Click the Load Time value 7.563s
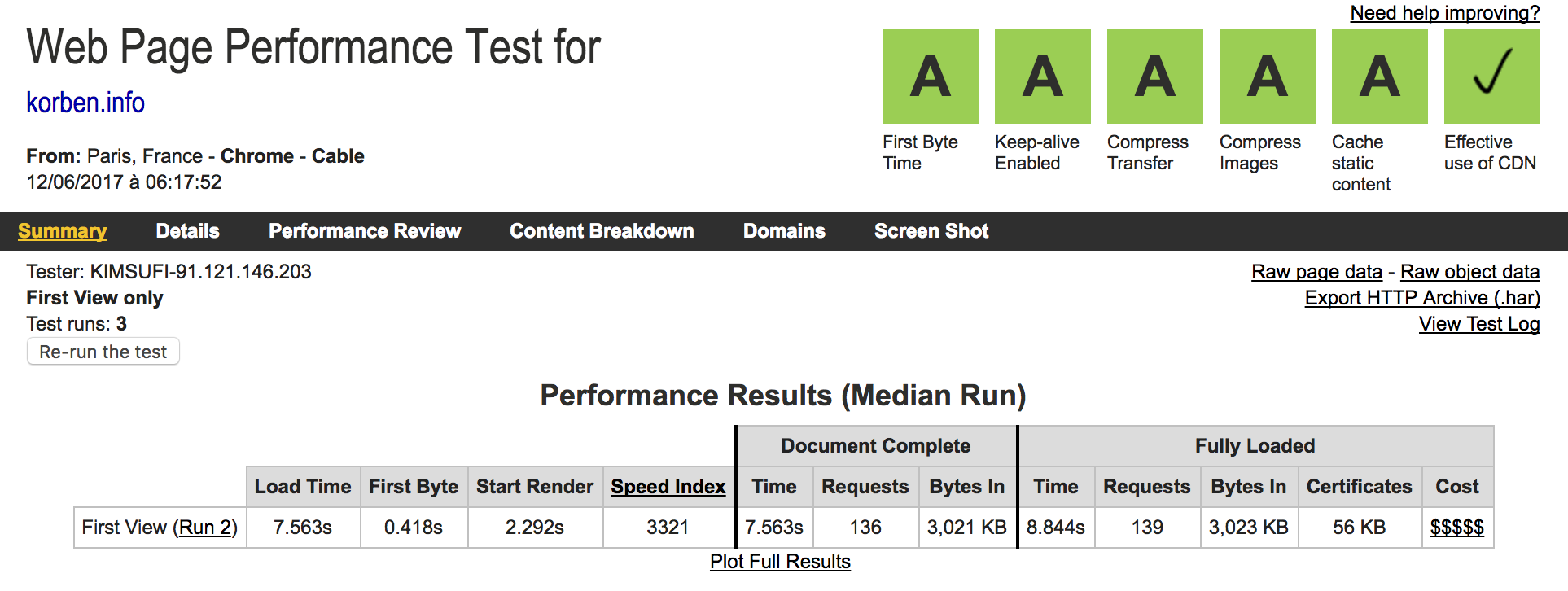The width and height of the screenshot is (1568, 591). [303, 528]
